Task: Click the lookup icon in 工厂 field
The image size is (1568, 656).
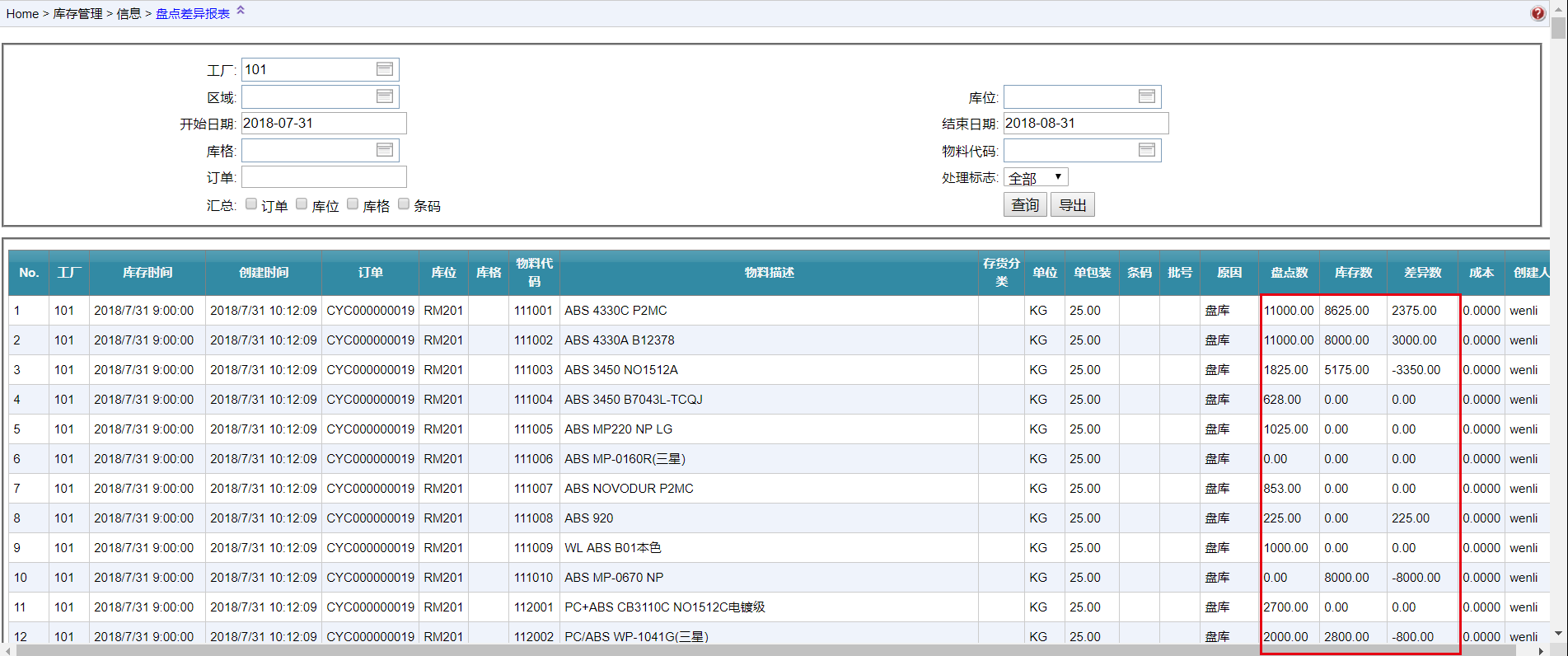Action: coord(384,69)
